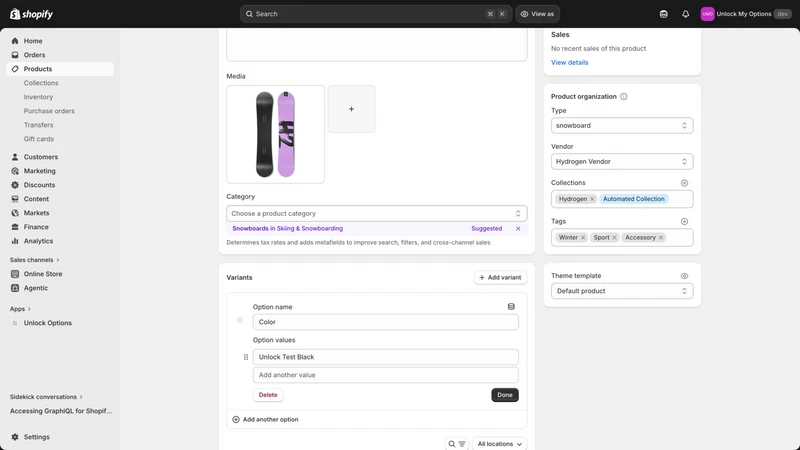Viewport: 800px width, 450px height.
Task: Go to Inventory in the sidebar
Action: coord(38,97)
